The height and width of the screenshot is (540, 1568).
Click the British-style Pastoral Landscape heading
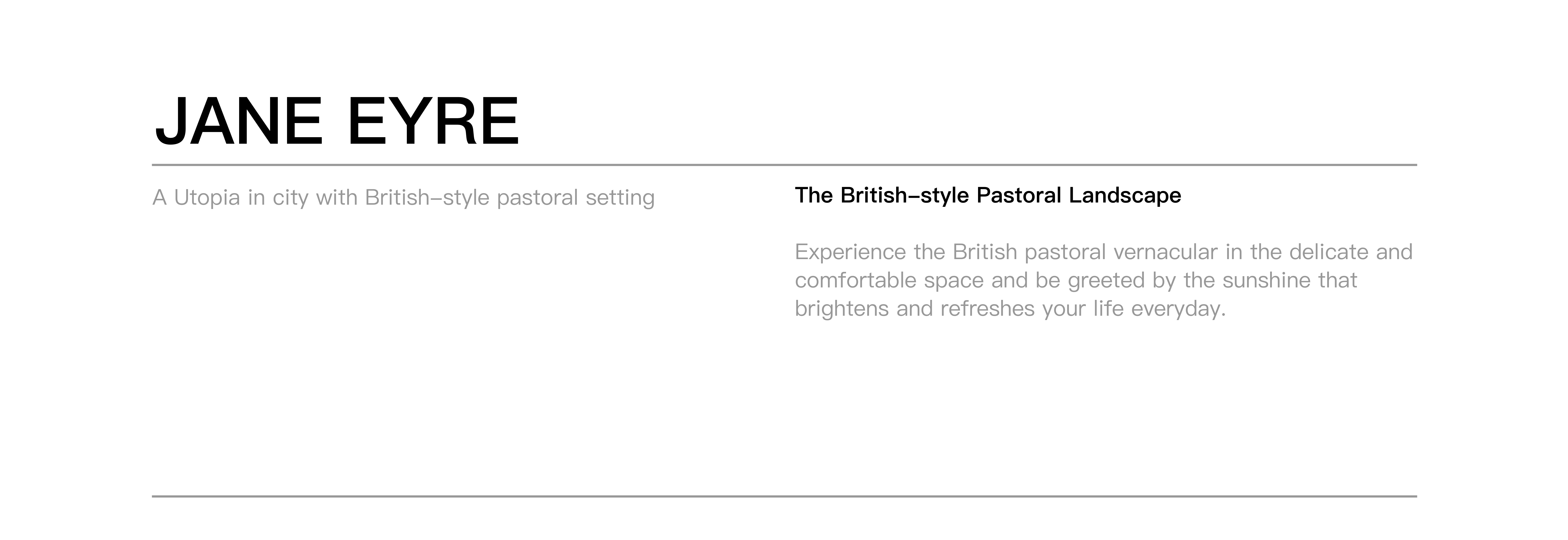(x=988, y=195)
